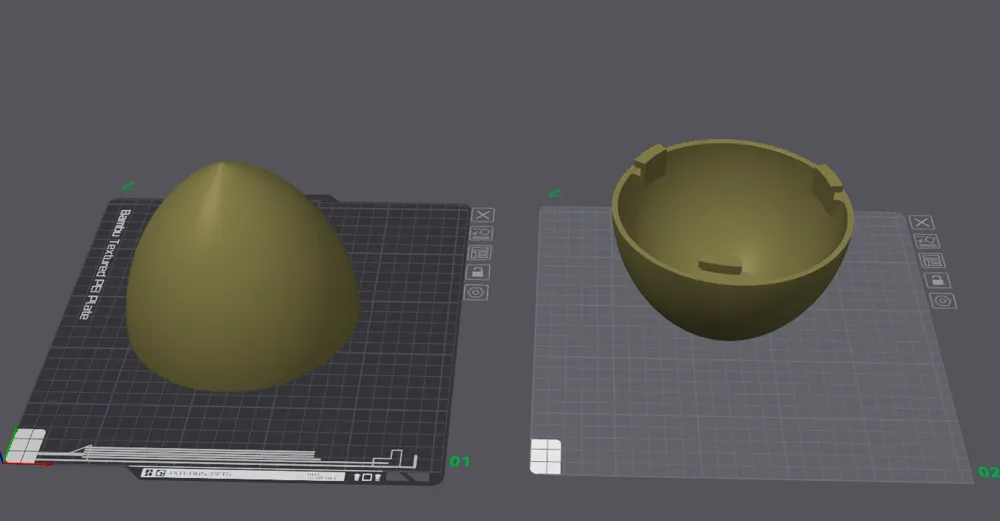Click the white origin square on plate 02
This screenshot has width=1000, height=521.
coord(546,457)
